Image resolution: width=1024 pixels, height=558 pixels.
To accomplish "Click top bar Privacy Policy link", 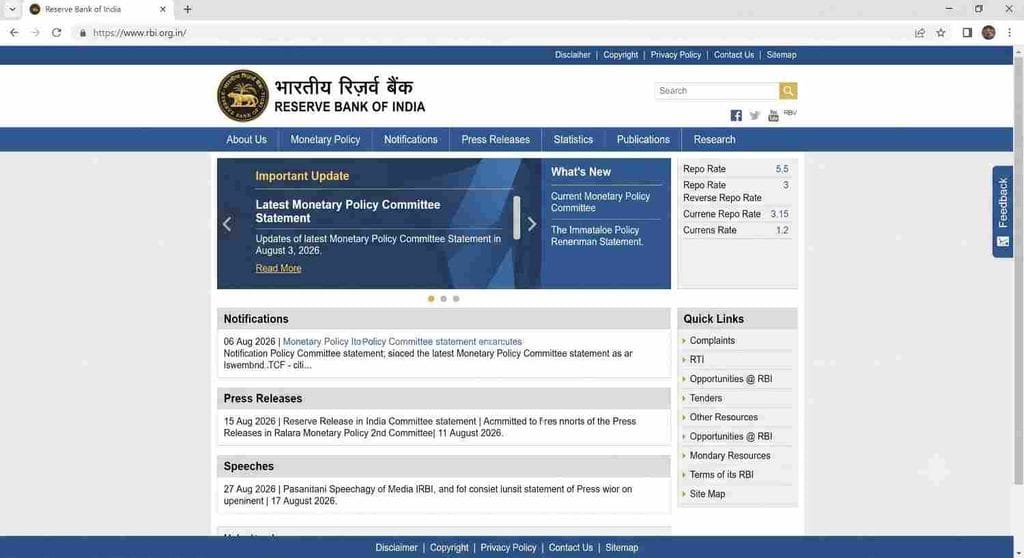I will click(675, 55).
